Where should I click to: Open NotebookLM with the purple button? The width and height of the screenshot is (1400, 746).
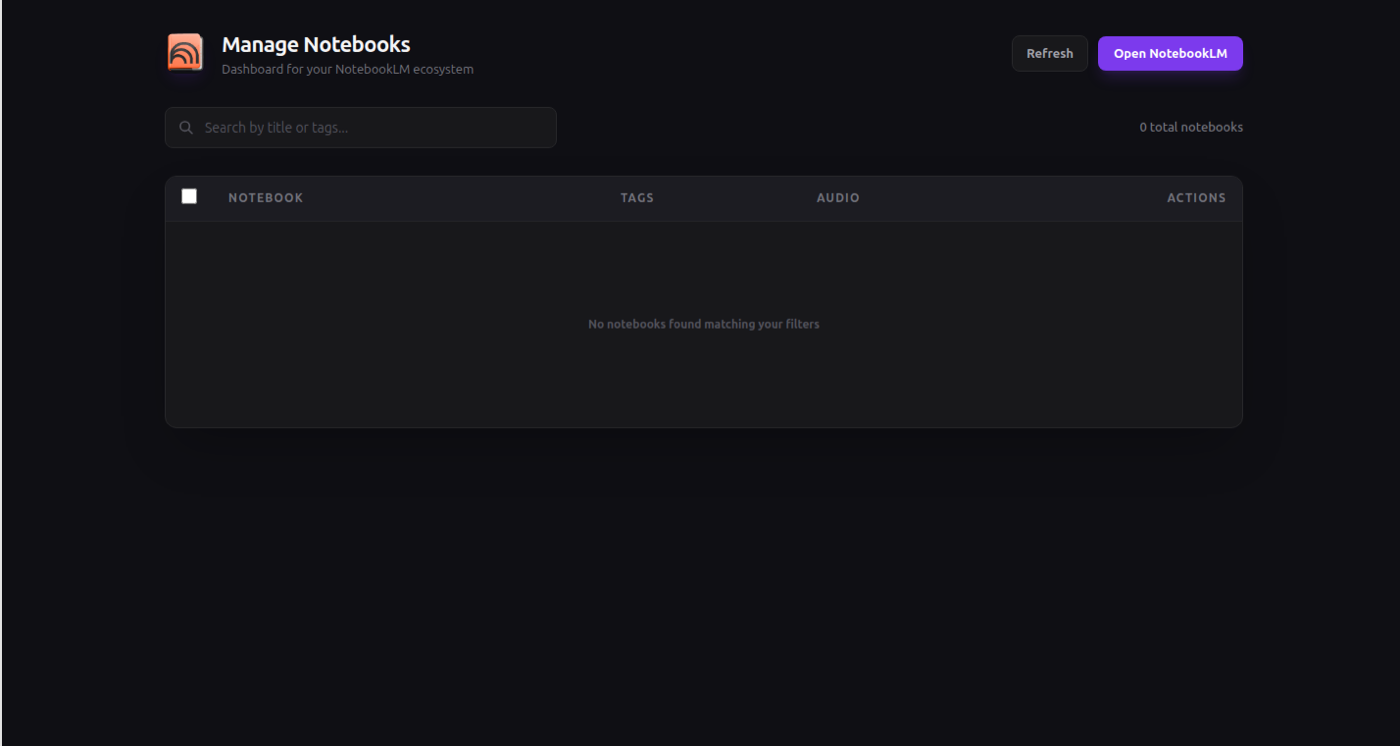1170,54
